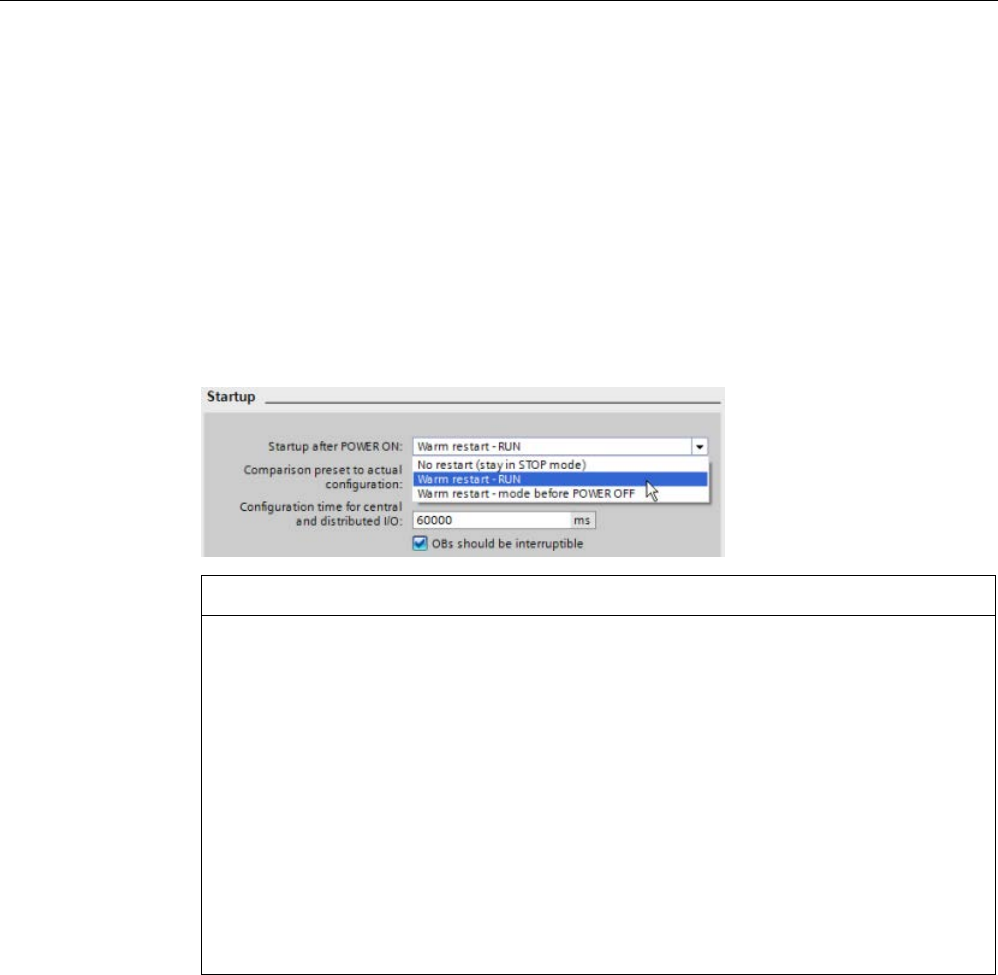
Task: Click the 'Startup' section heading
Action: tap(231, 396)
